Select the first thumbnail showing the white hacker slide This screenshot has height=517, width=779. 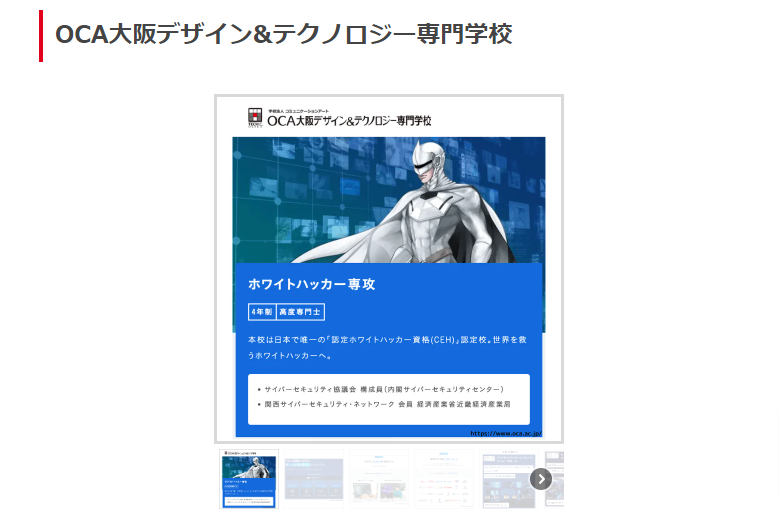coord(249,479)
